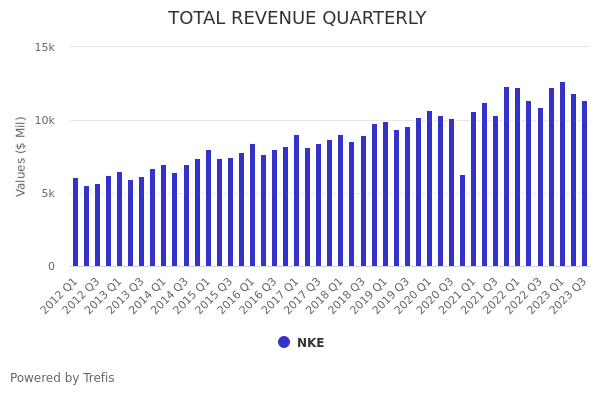Viewport: 600px width, 400px height.
Task: Click the 2022 Q1 revenue bar
Action: pos(517,177)
